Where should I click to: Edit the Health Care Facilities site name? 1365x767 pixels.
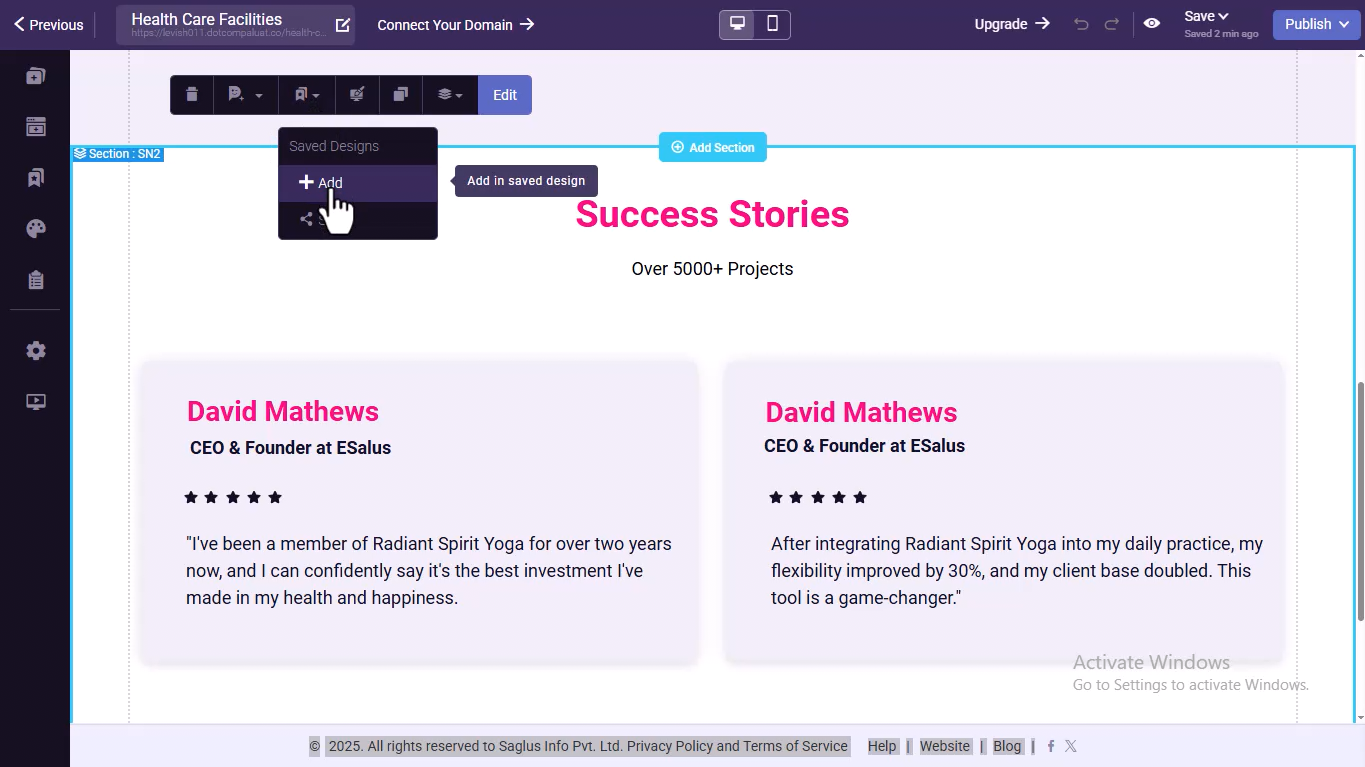(x=343, y=25)
